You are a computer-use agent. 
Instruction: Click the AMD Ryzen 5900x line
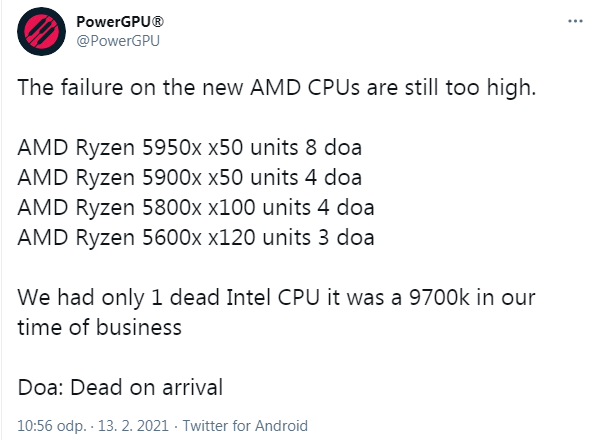pos(189,178)
